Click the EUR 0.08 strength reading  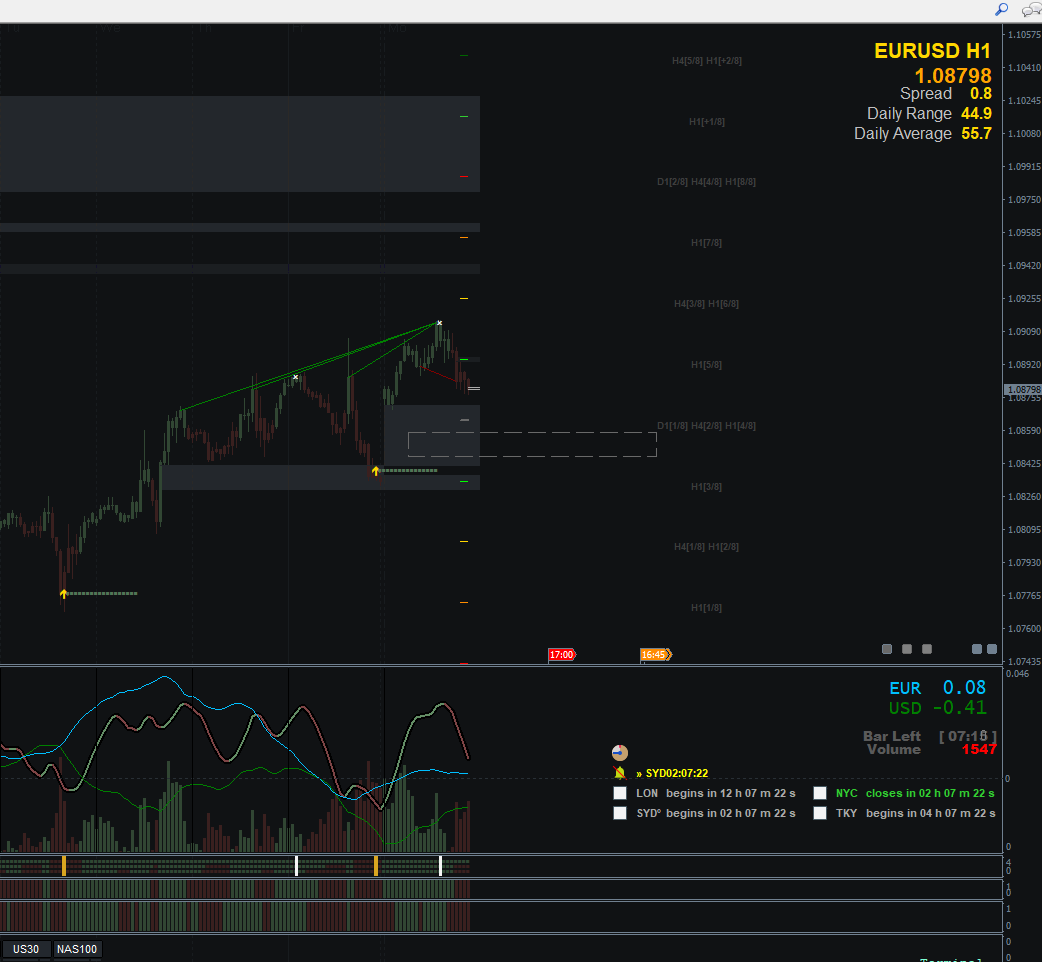coord(938,688)
